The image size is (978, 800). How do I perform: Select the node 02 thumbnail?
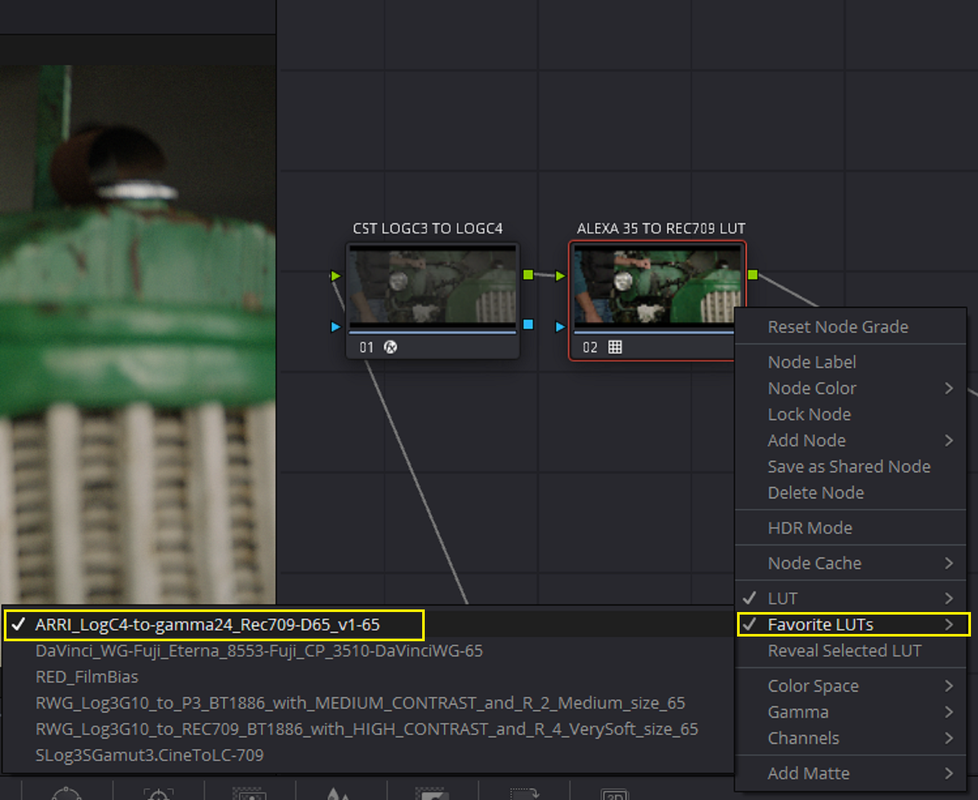point(657,286)
